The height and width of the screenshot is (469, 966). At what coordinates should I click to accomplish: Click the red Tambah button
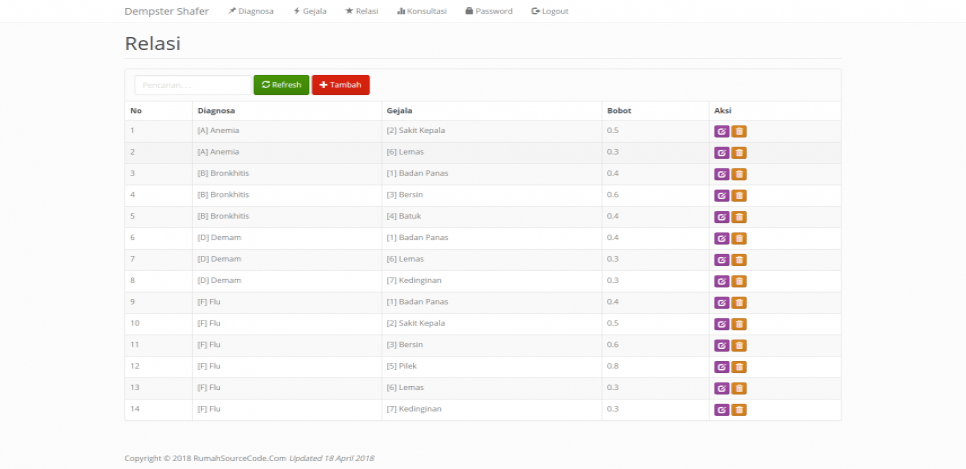pos(341,85)
